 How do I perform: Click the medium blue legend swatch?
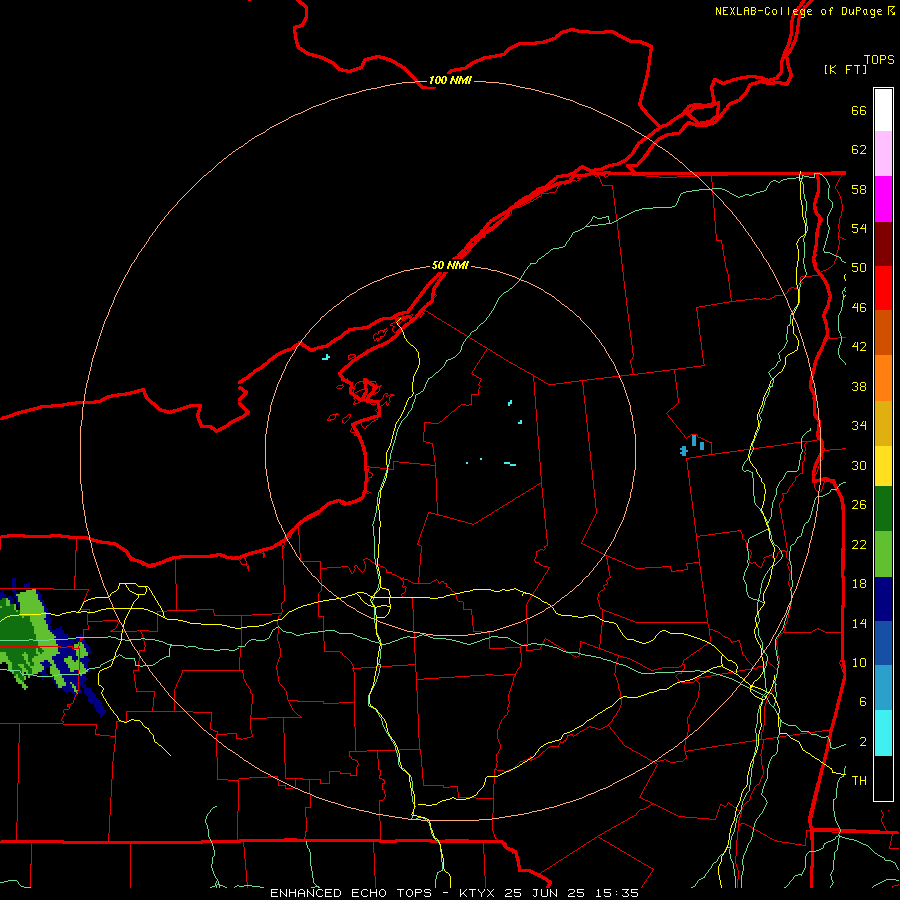883,643
